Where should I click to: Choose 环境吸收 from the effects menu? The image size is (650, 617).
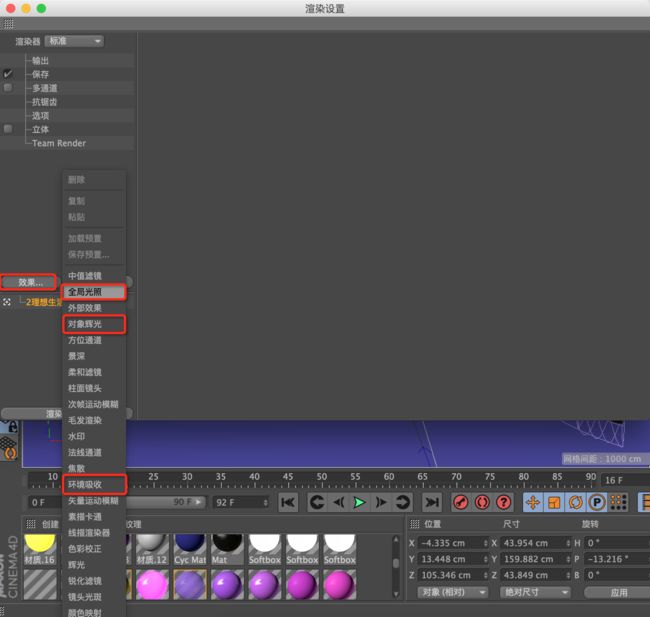point(95,485)
